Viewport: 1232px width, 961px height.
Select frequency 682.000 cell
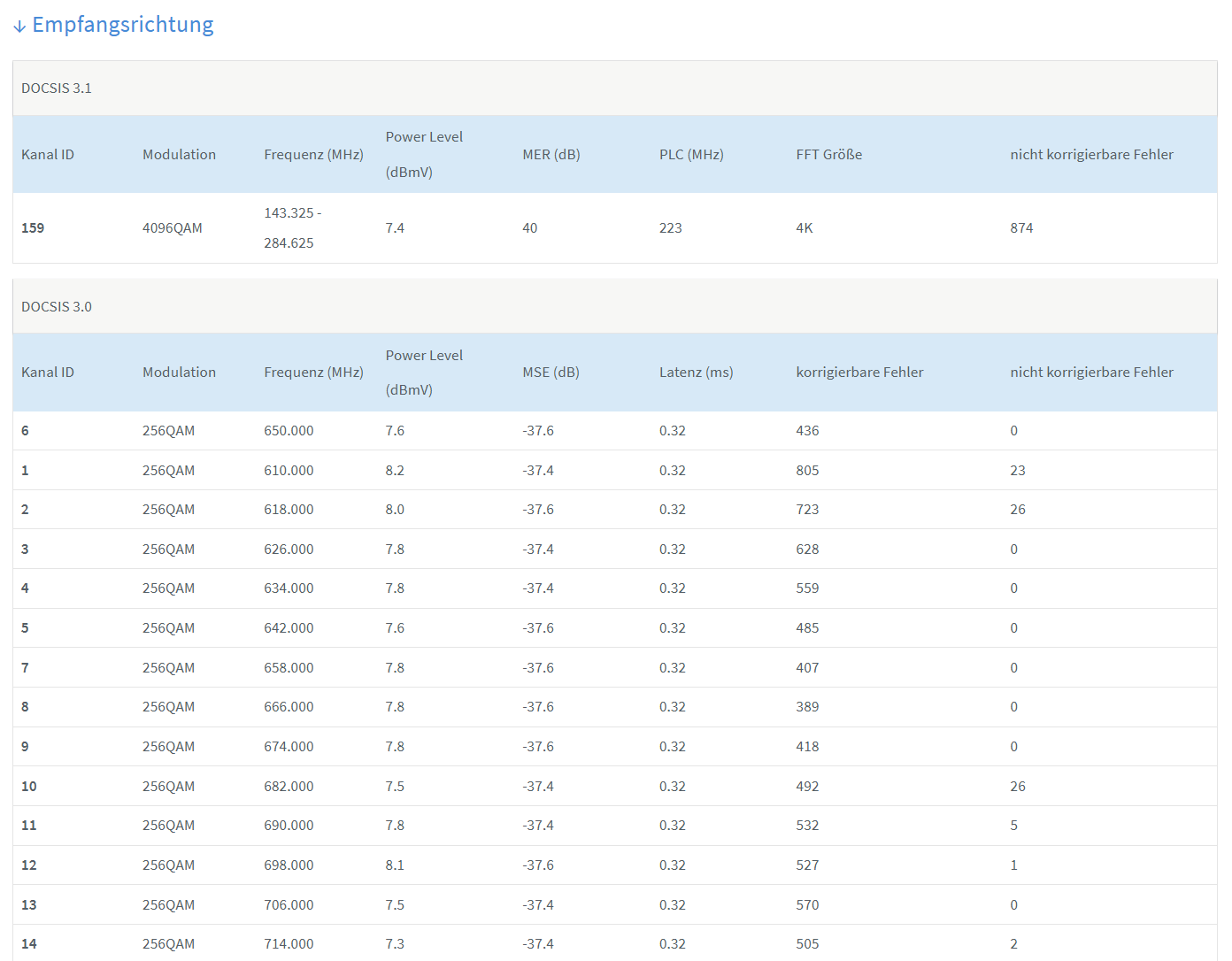pyautogui.click(x=289, y=787)
